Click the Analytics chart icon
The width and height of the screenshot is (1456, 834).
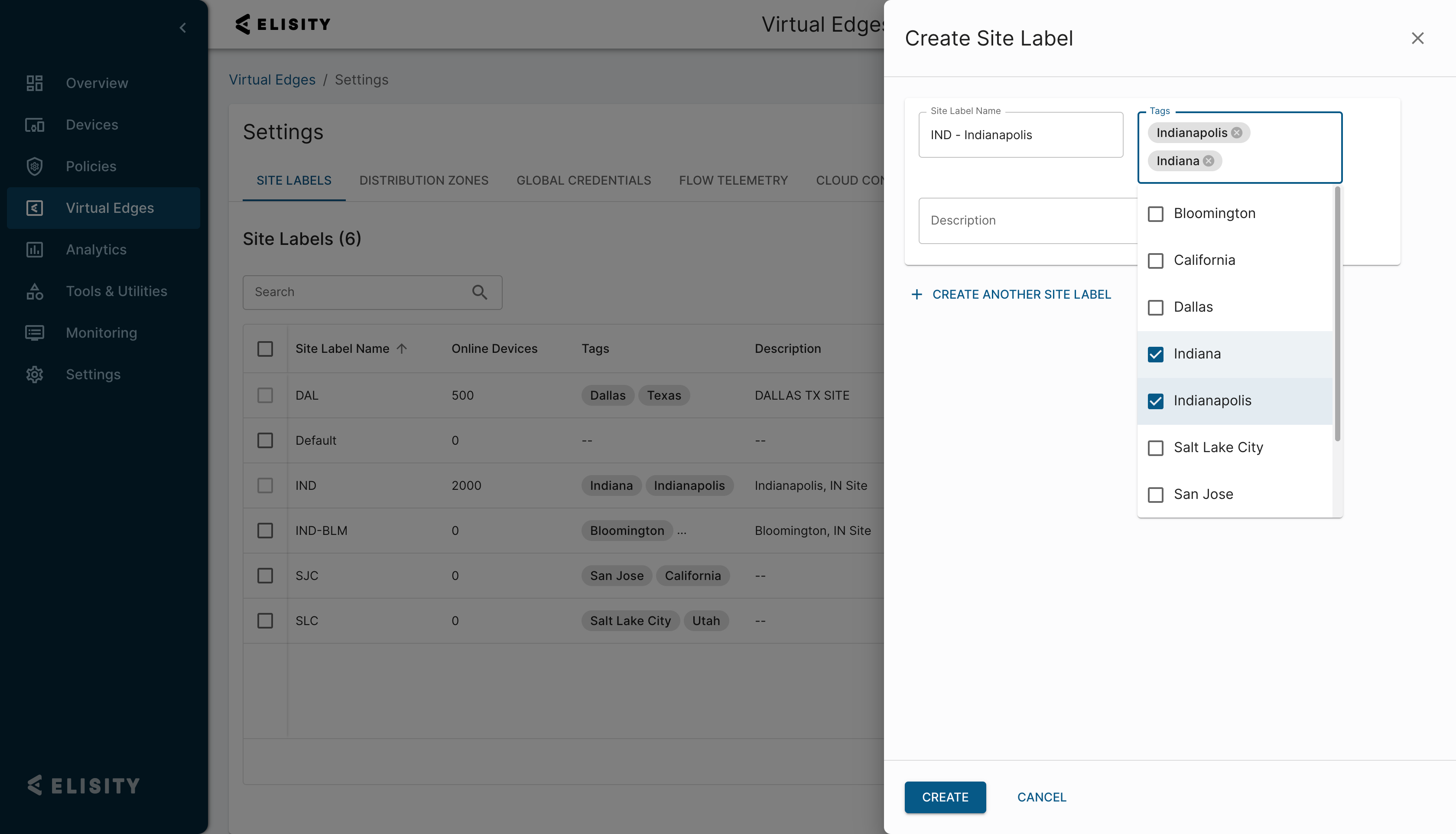pyautogui.click(x=34, y=250)
